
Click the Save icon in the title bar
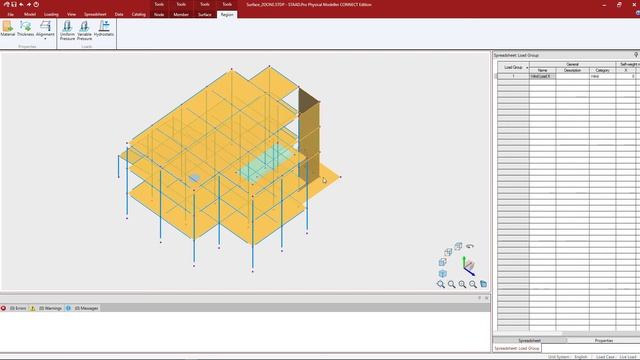(14, 4)
